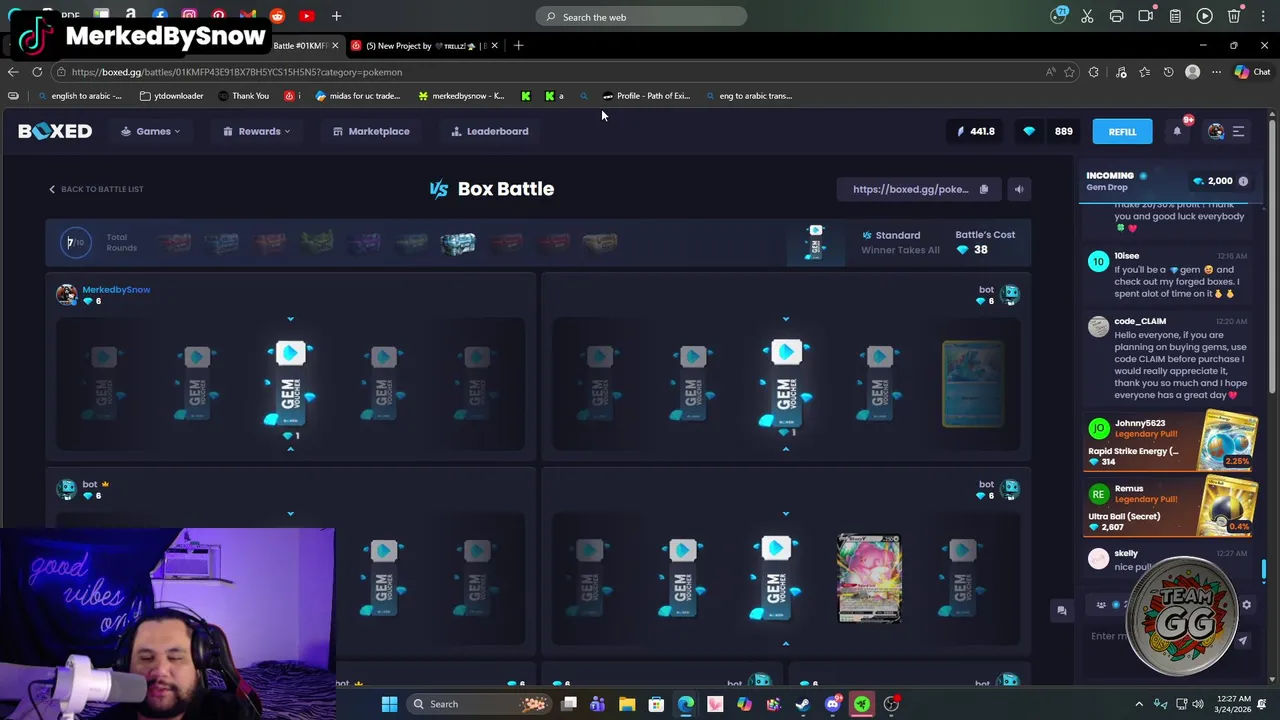
Task: Open File Explorer from taskbar
Action: (x=627, y=704)
